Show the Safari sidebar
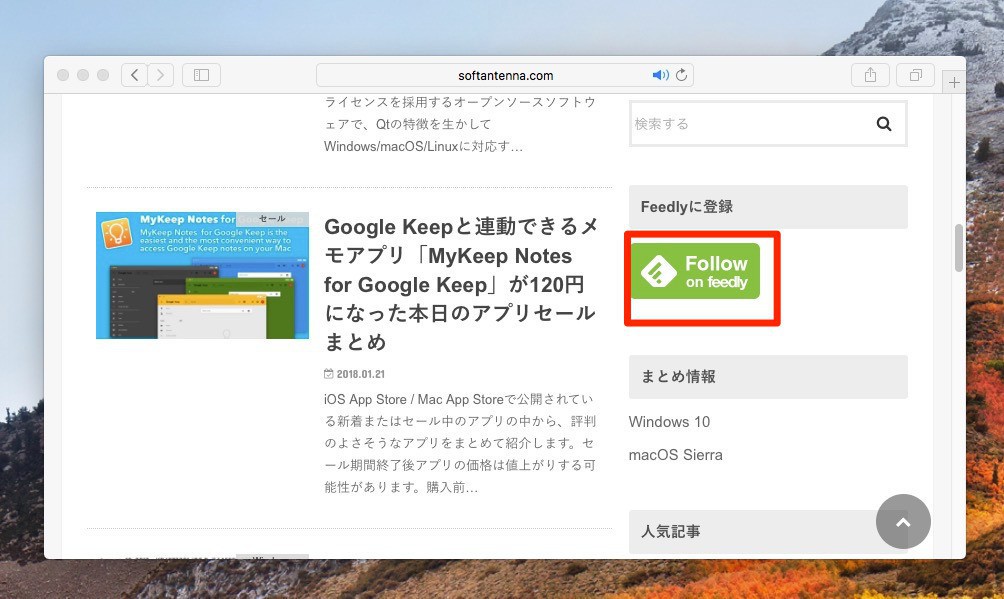Image resolution: width=1004 pixels, height=599 pixels. pos(201,75)
